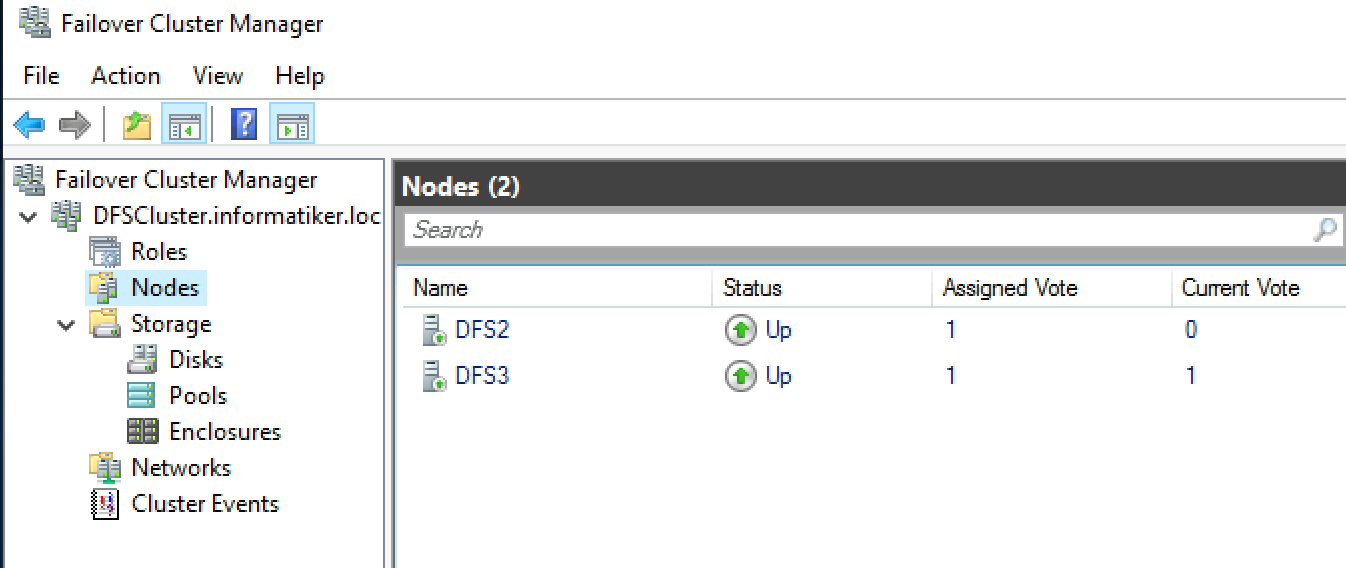Viewport: 1346px width, 568px height.
Task: Click the green Up status icon for DFS2
Action: click(740, 329)
